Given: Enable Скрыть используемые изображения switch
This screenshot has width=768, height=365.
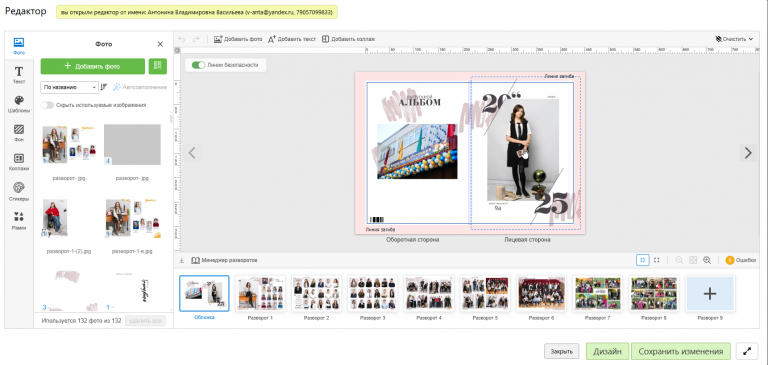Looking at the screenshot, I should (x=48, y=105).
